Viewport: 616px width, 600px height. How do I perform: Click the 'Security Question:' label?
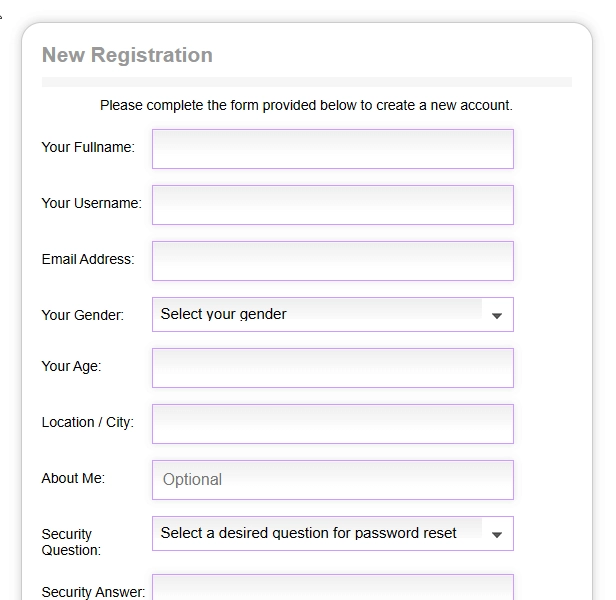(x=71, y=542)
